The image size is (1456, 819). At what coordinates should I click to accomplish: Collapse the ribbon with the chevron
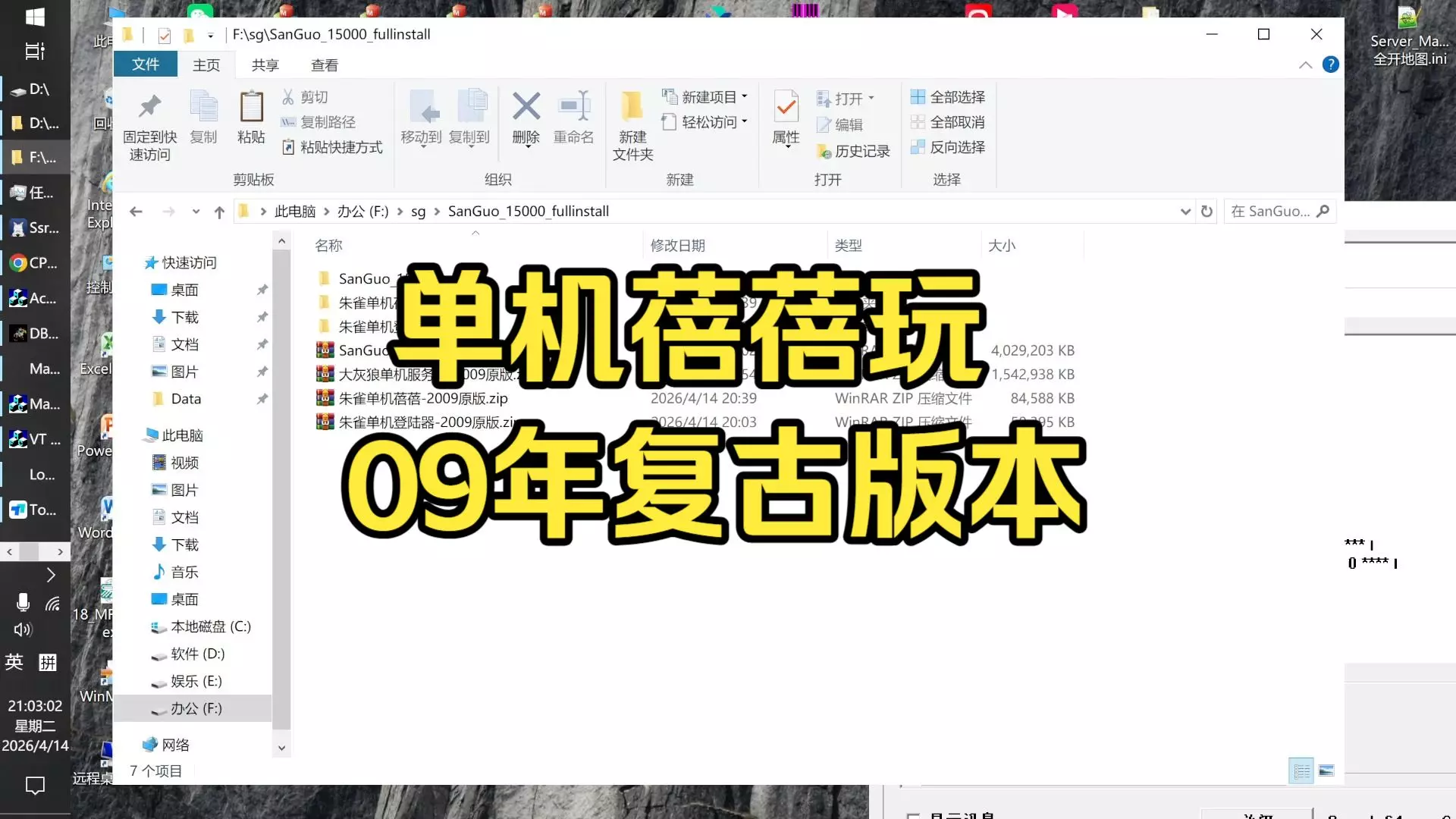coord(1305,65)
